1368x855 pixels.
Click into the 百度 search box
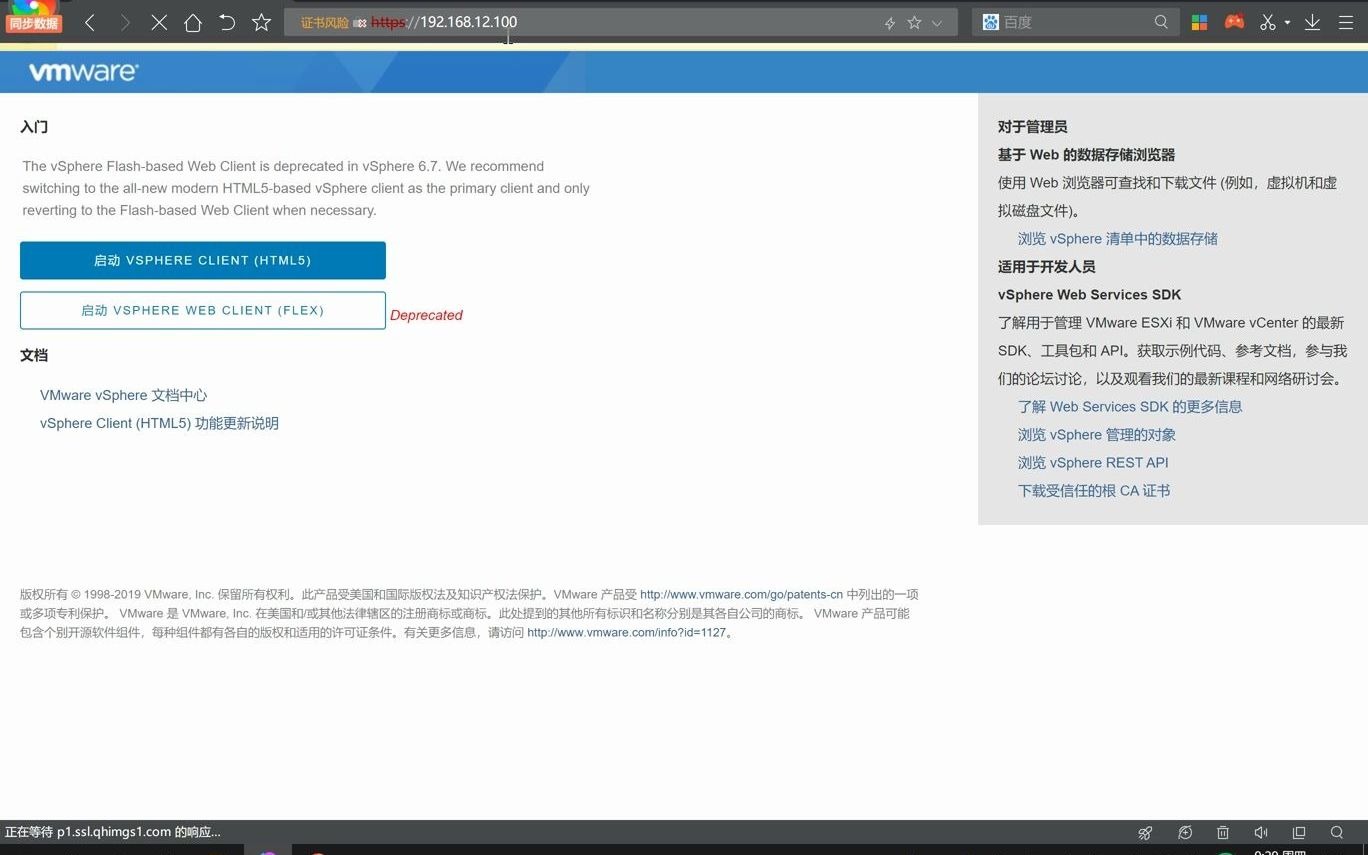click(x=1075, y=22)
